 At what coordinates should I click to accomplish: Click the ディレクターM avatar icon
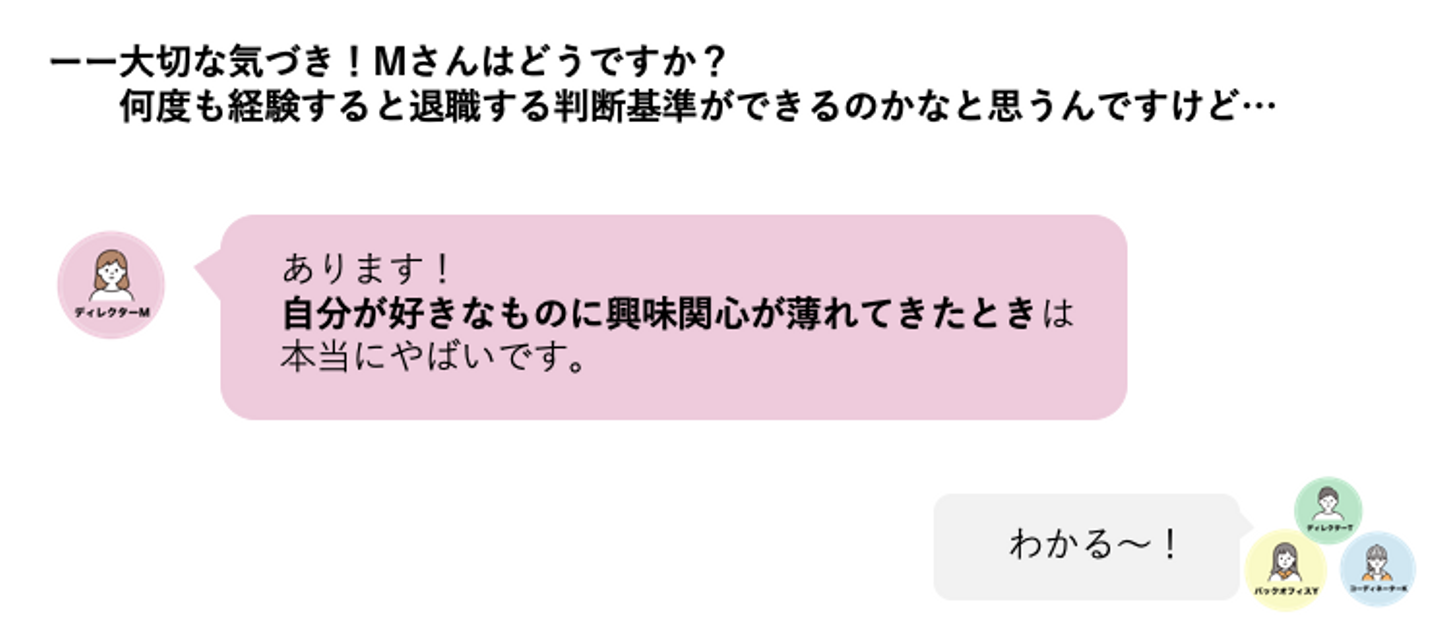pos(110,285)
